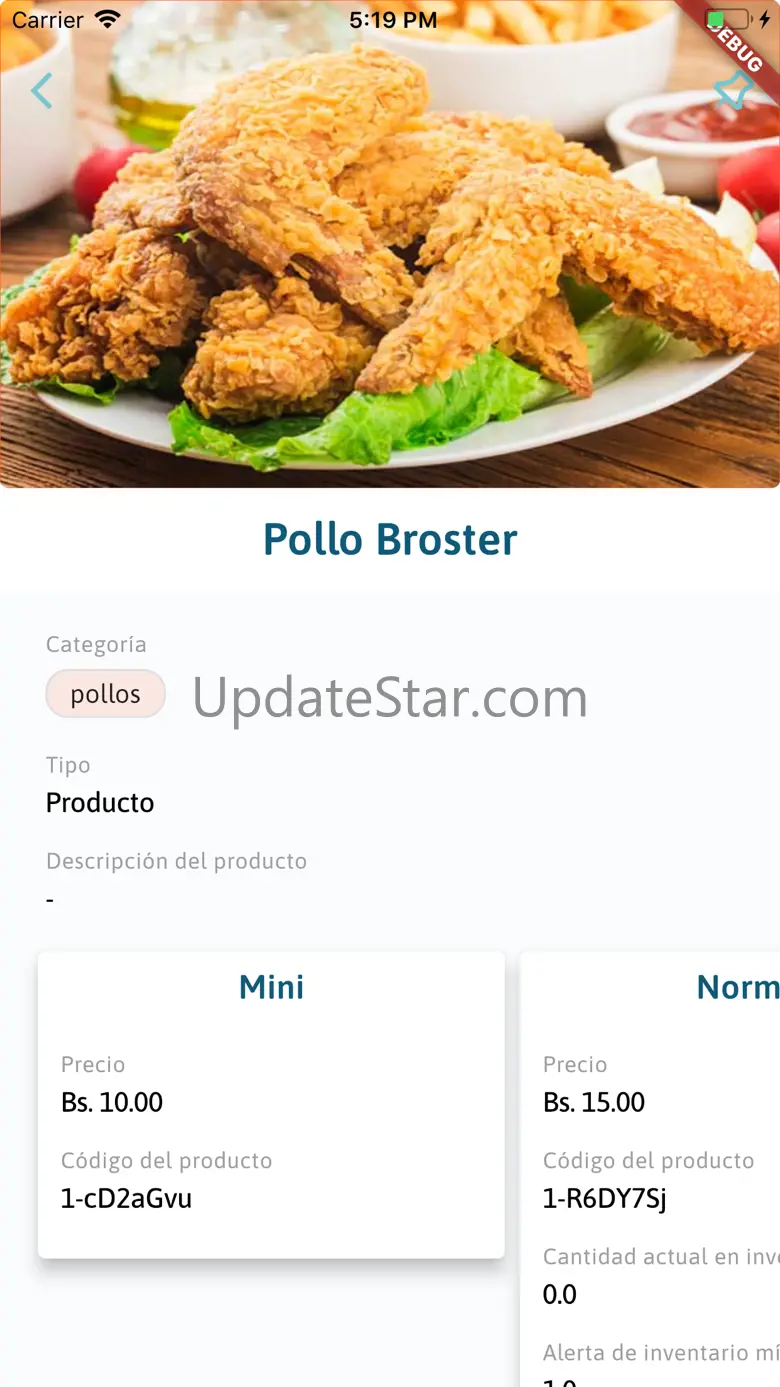
Task: Select the Normal variant card heading
Action: (x=738, y=987)
